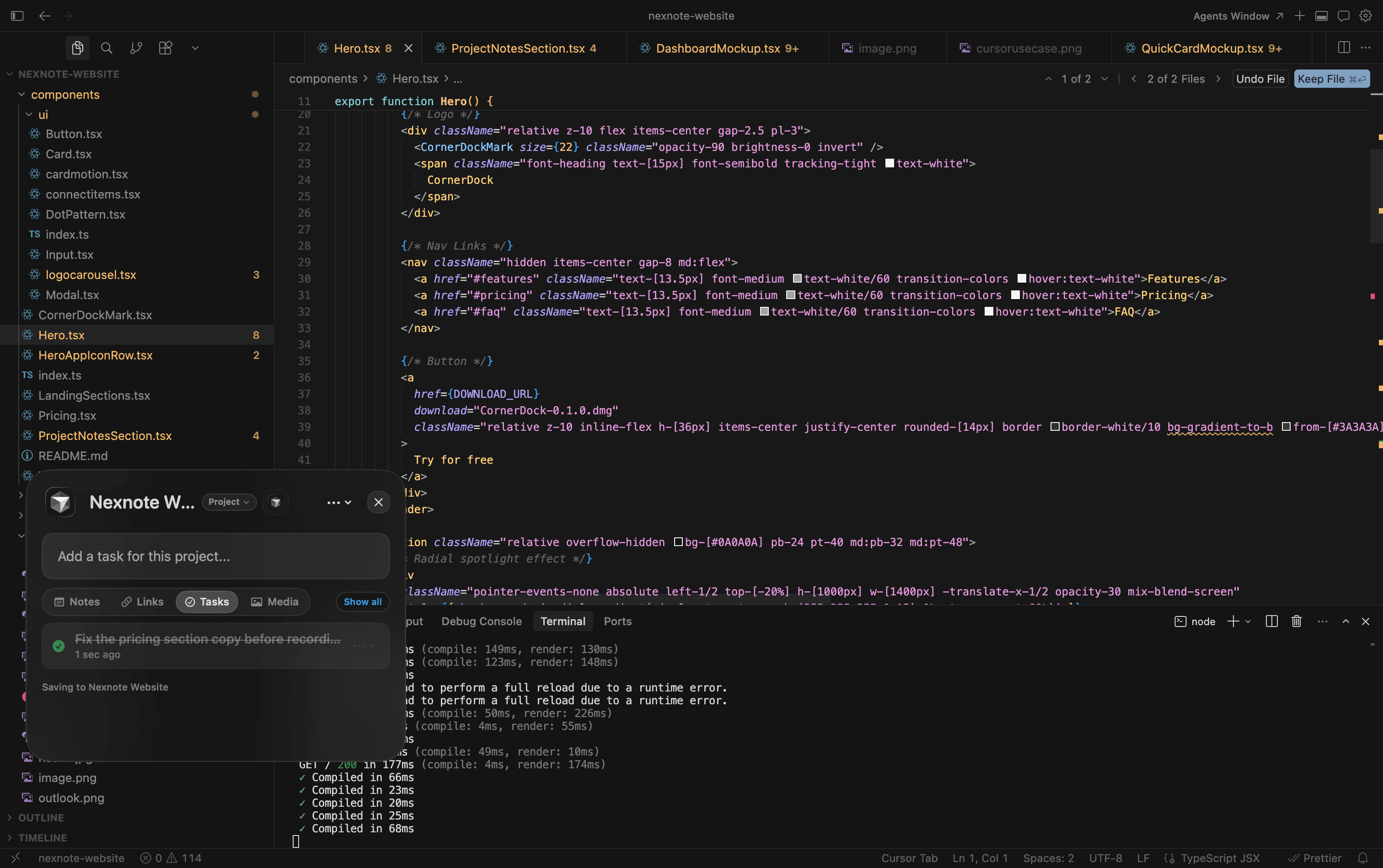Click Show all in Nexnote popup
This screenshot has height=868, width=1383.
(363, 602)
